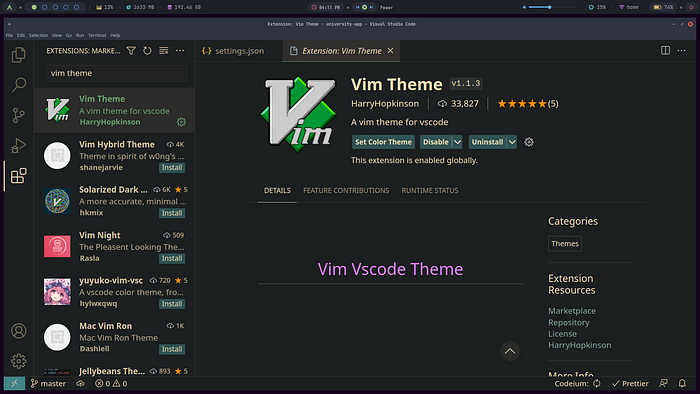Open the Terminal menu
700x394 pixels.
(97, 35)
